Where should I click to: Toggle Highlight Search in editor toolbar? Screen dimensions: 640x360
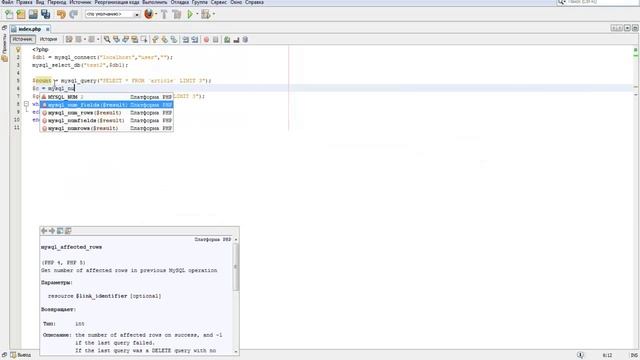134,40
